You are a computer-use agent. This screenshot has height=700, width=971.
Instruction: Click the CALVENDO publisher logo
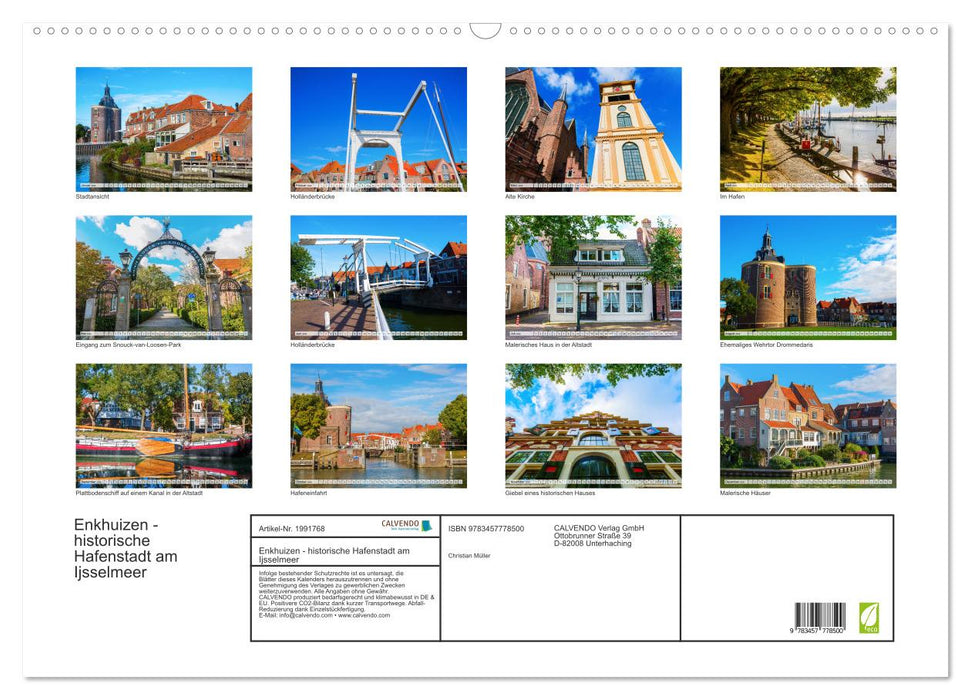pos(402,524)
